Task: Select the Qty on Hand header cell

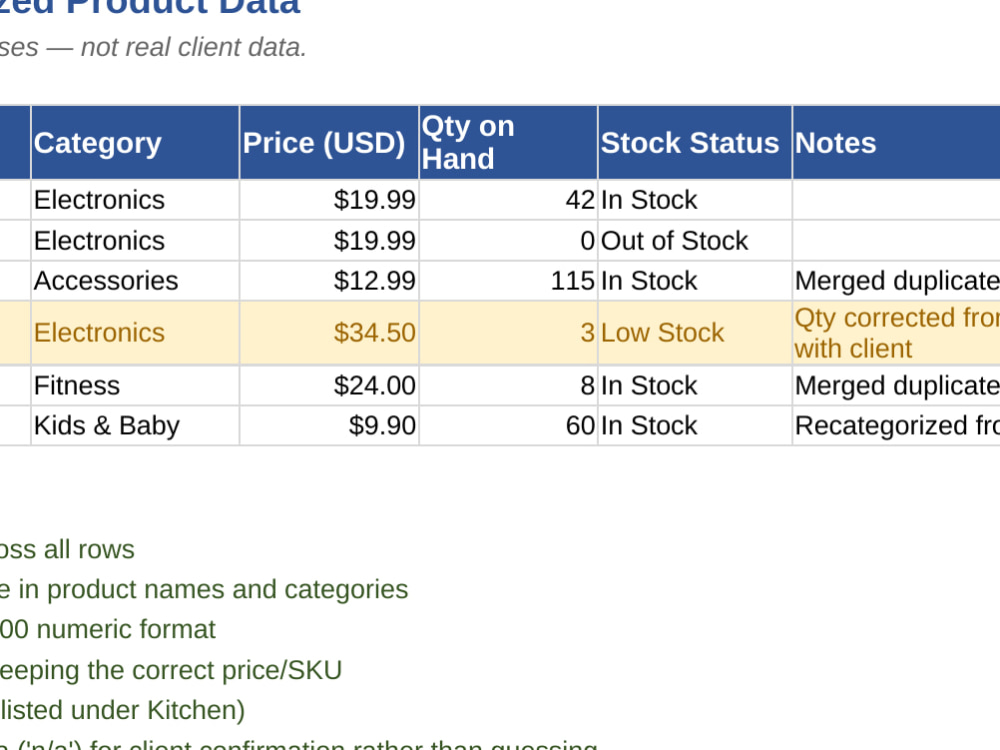Action: tap(508, 143)
